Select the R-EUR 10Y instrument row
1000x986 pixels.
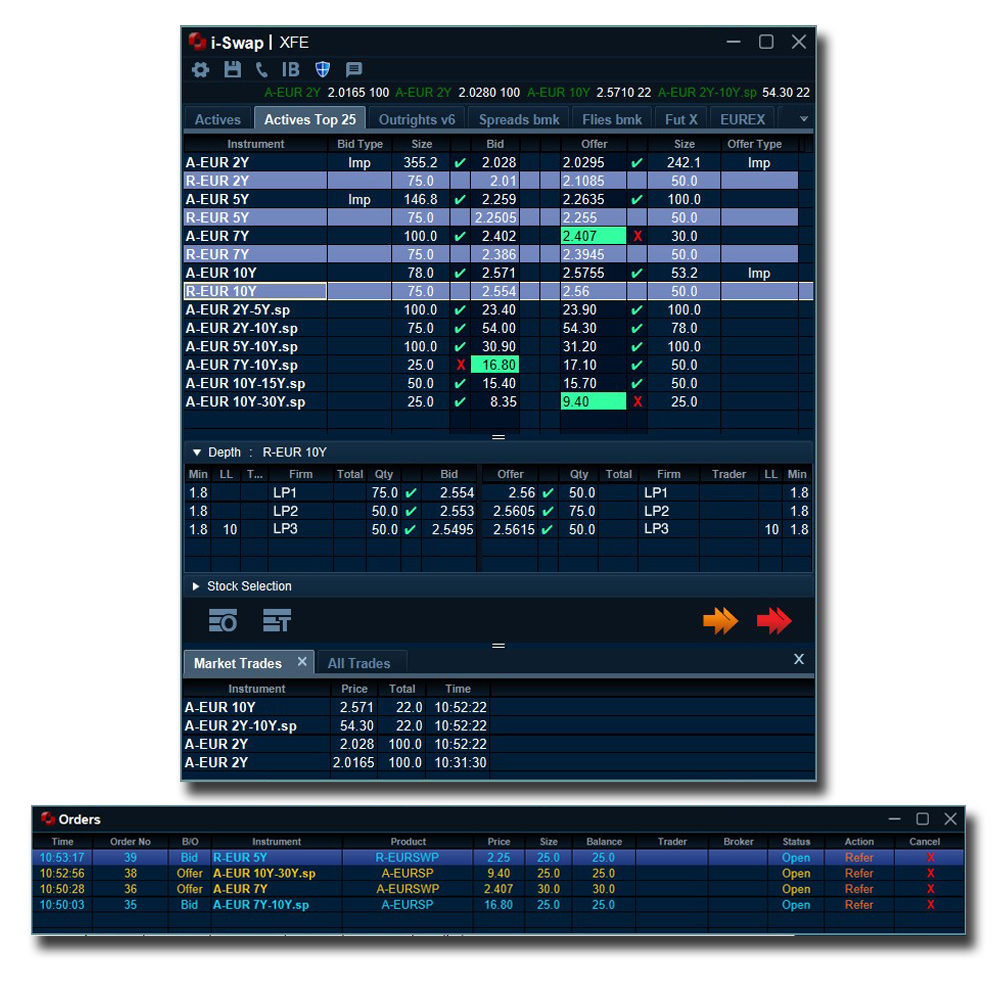point(256,291)
